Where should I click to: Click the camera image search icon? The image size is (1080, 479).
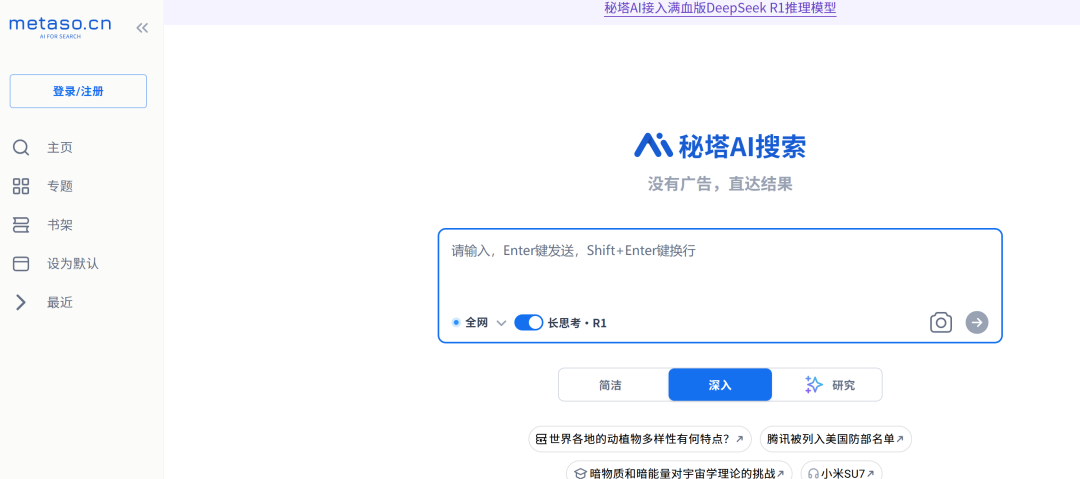tap(941, 322)
